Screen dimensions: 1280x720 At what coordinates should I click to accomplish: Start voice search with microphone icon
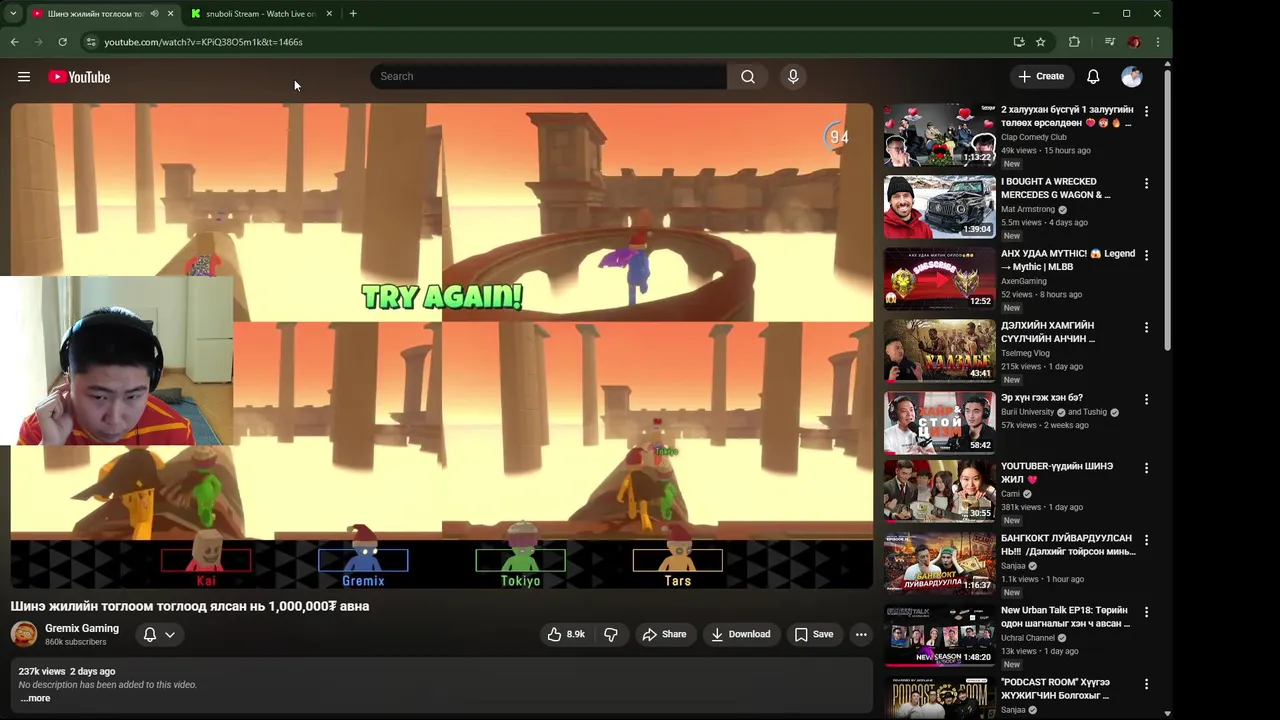(x=793, y=77)
